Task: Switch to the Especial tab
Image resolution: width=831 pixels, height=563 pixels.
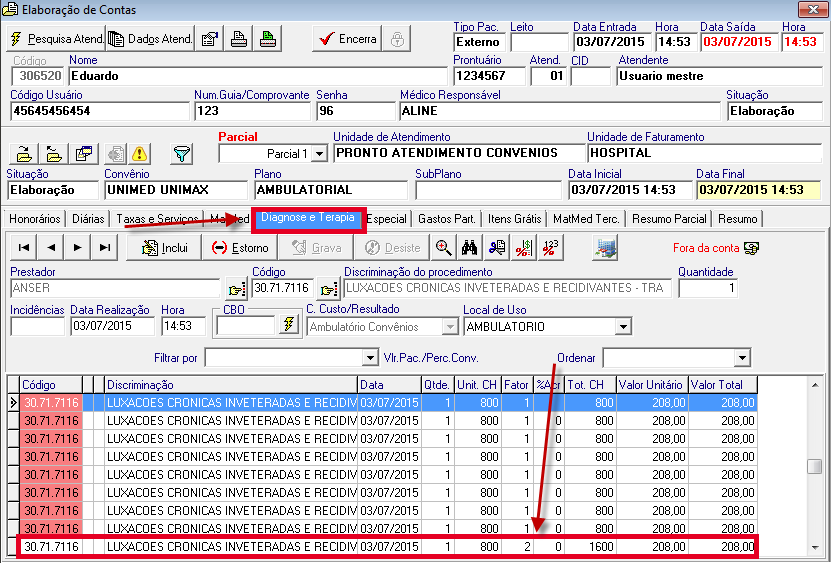Action: 387,218
